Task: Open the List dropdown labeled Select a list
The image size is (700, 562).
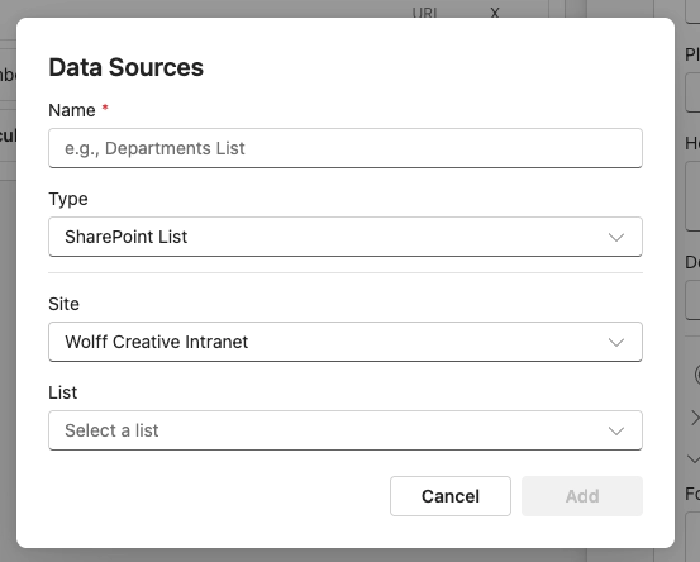Action: click(345, 431)
